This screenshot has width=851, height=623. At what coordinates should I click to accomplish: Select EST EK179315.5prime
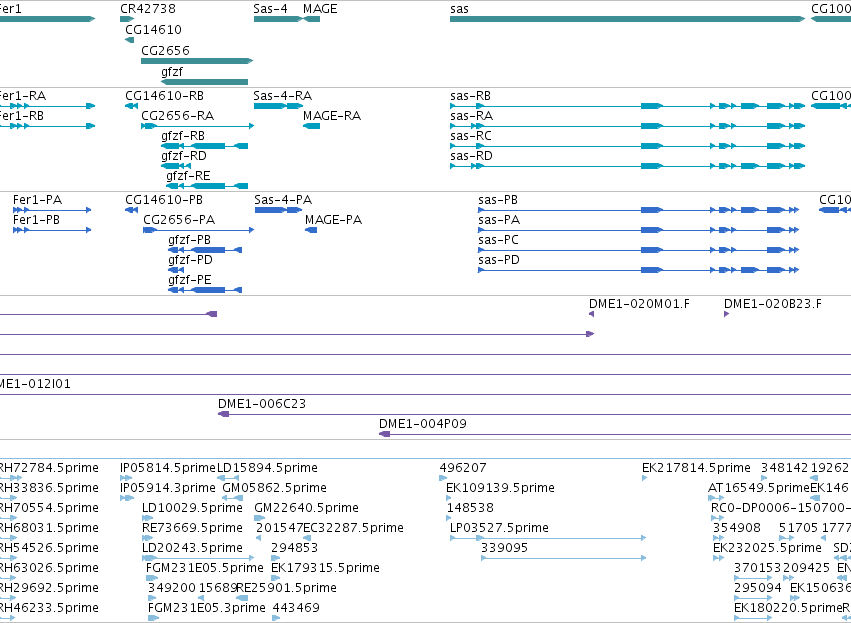[276, 578]
